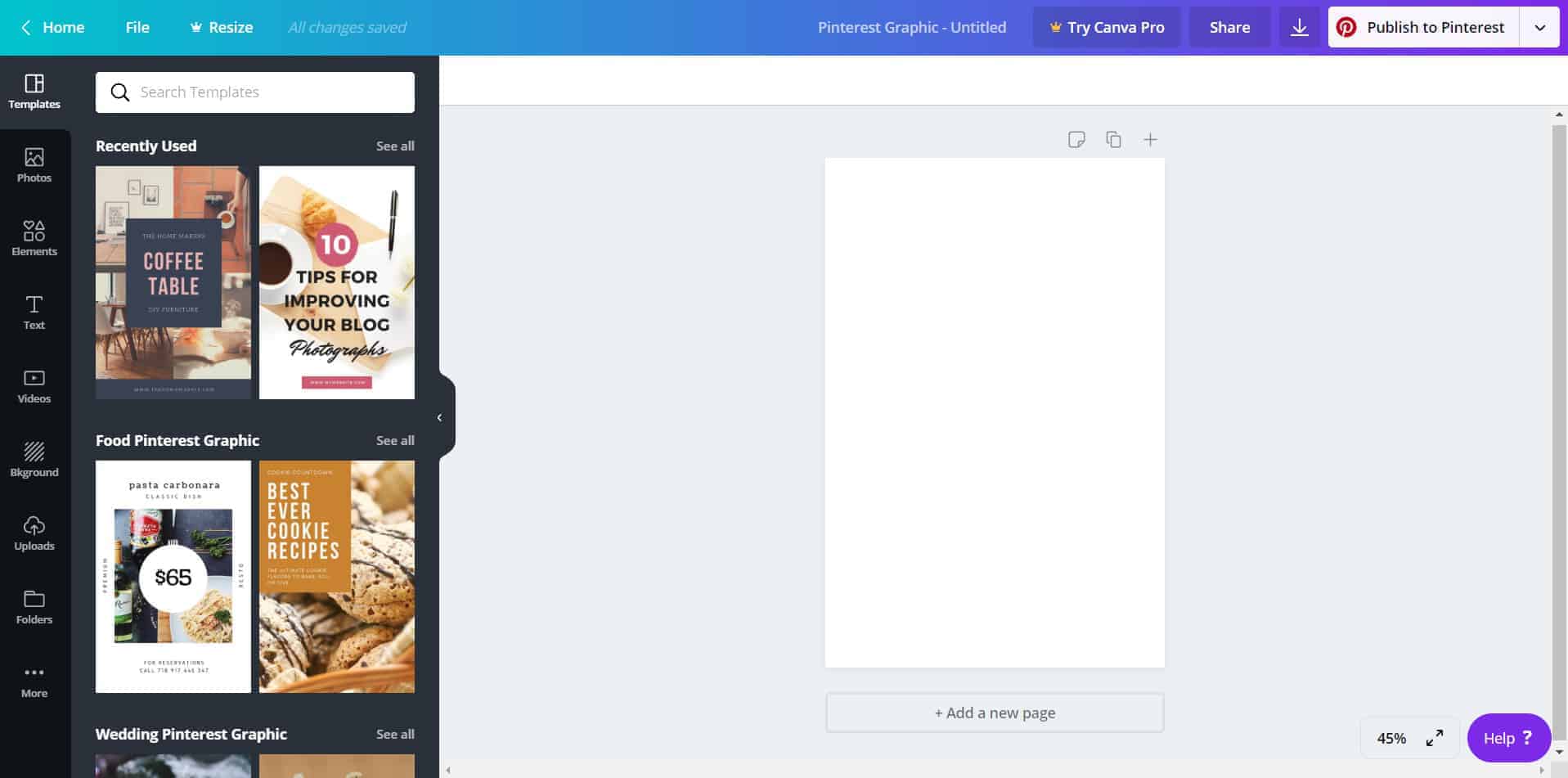The width and height of the screenshot is (1568, 778).
Task: Click the search magnifier icon
Action: point(120,92)
